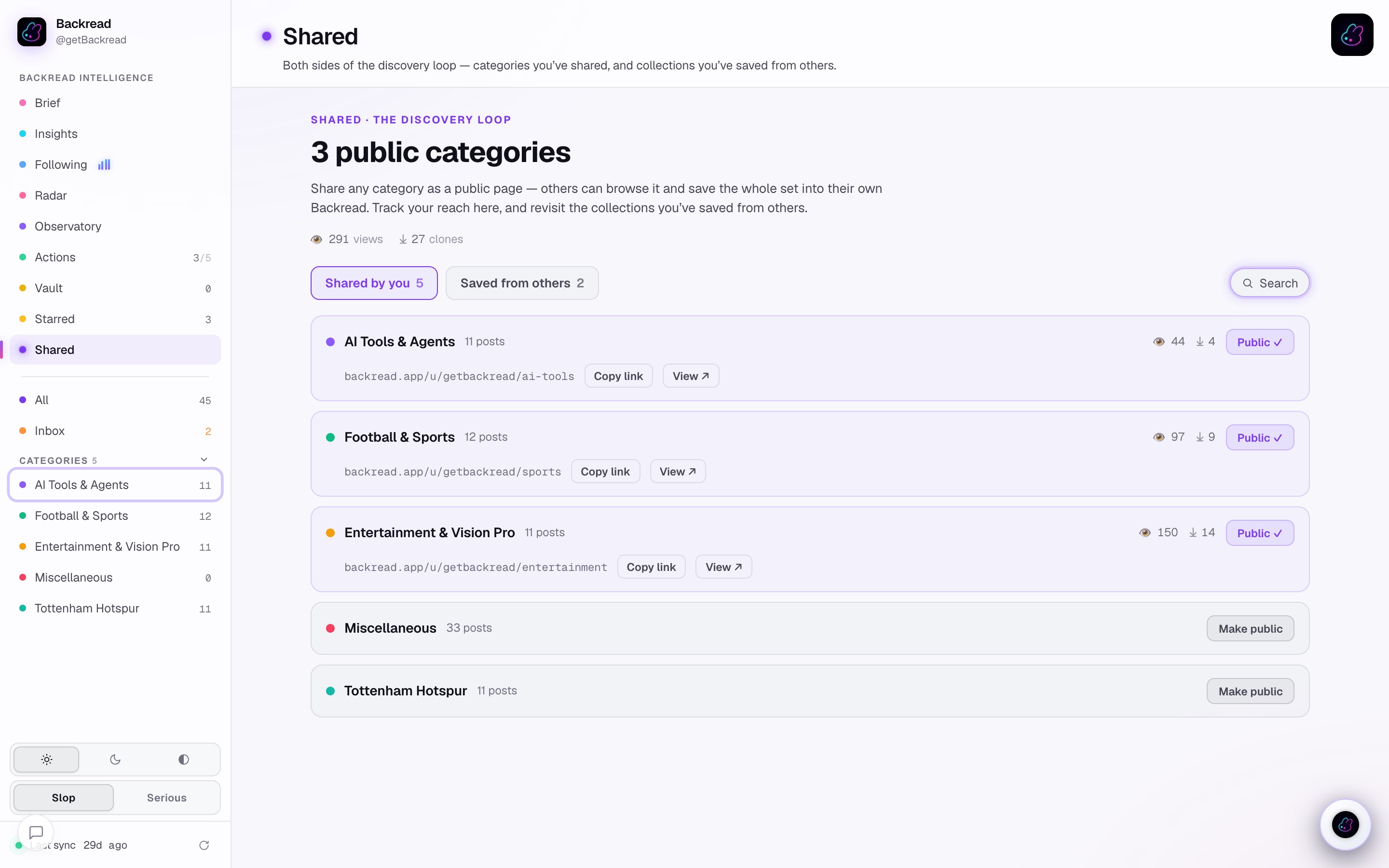The image size is (1389, 868).
Task: Make the Tottenham Hotspur category public
Action: coord(1250,691)
